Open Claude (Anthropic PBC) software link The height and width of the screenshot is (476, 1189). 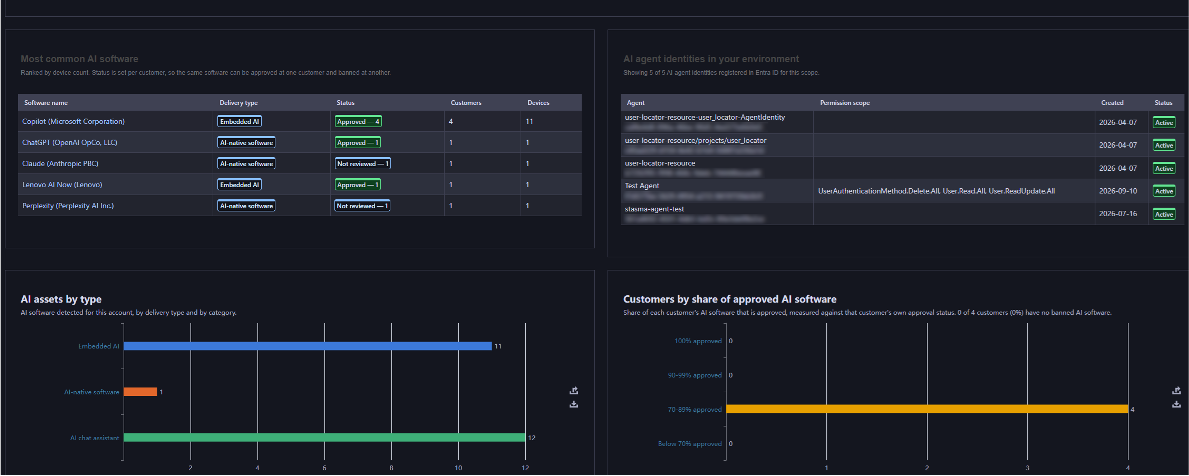(x=60, y=163)
